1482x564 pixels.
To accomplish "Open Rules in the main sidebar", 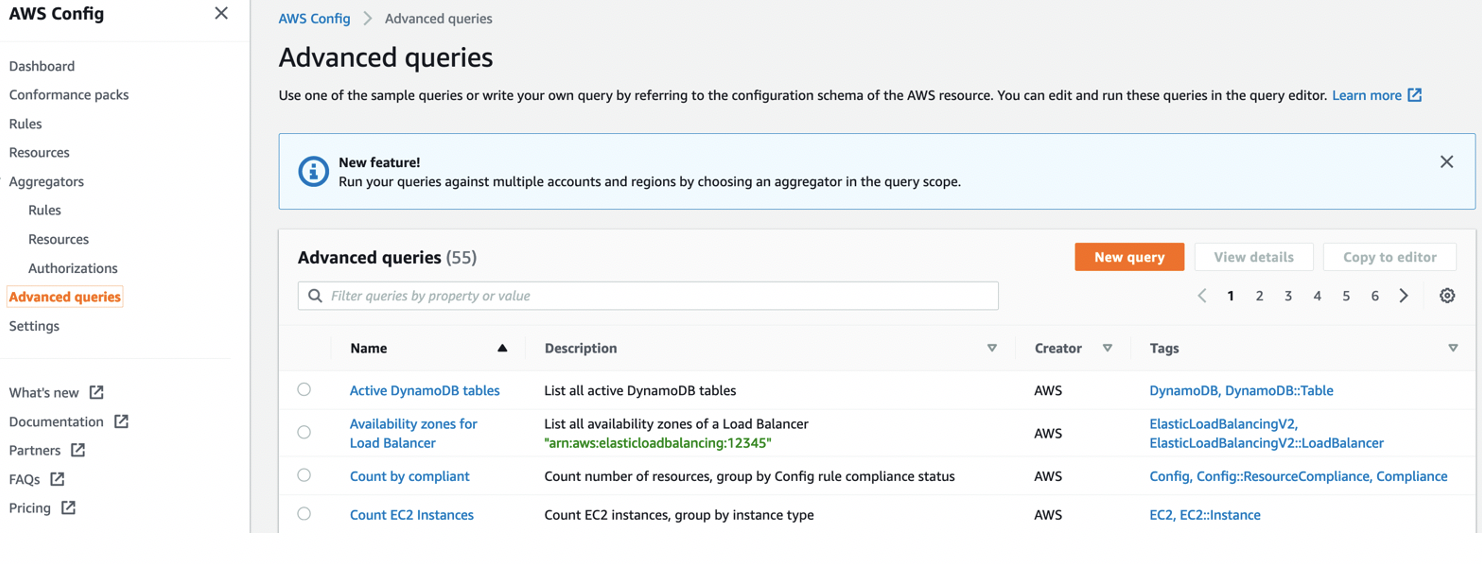I will [26, 124].
